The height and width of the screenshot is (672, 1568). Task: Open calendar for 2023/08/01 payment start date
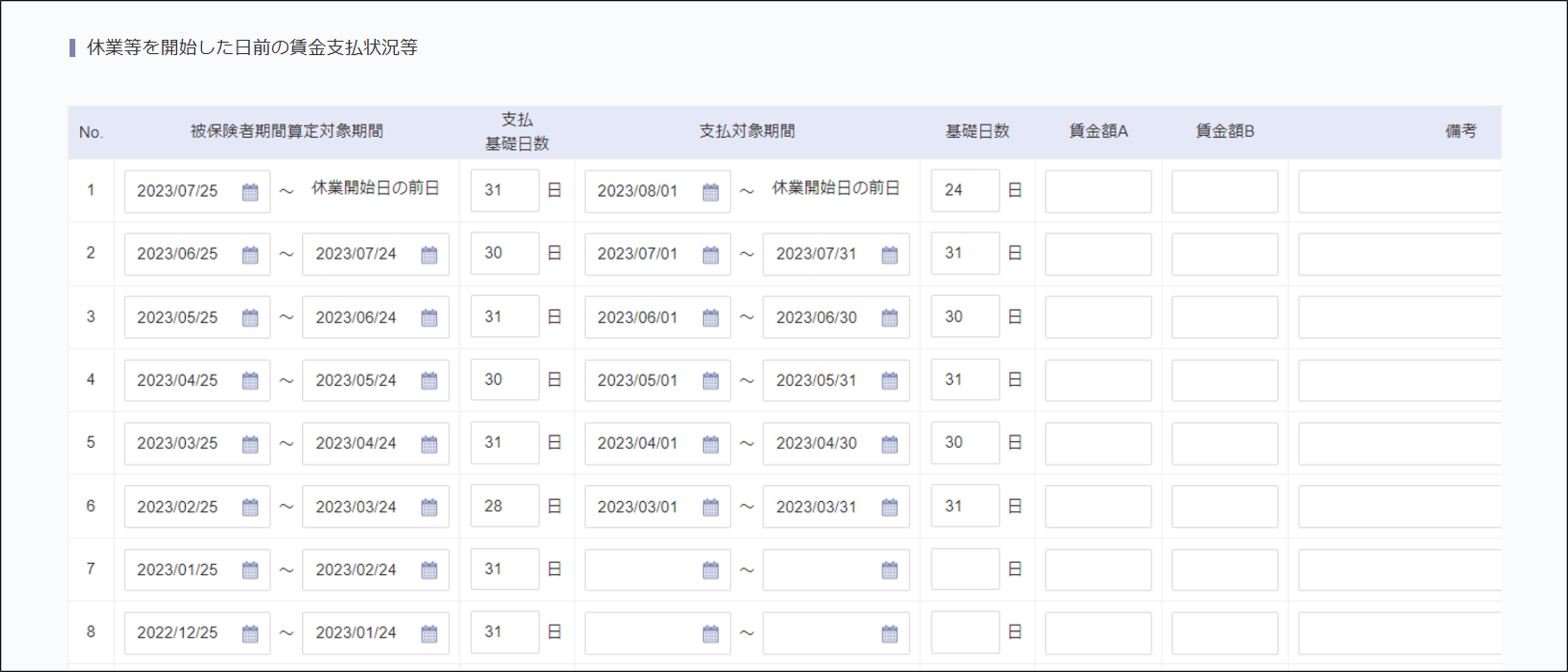click(710, 192)
